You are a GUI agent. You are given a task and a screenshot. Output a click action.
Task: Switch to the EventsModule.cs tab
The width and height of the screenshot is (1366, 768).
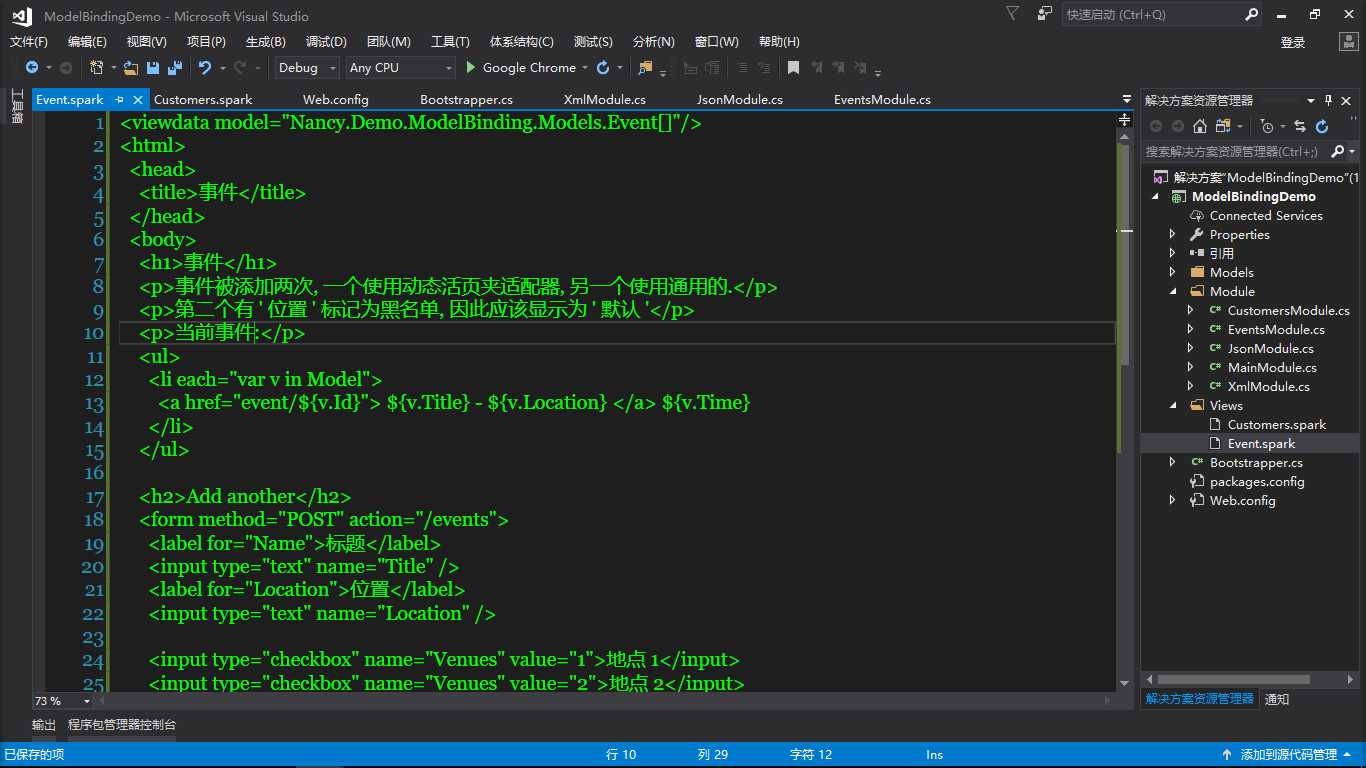coord(882,100)
